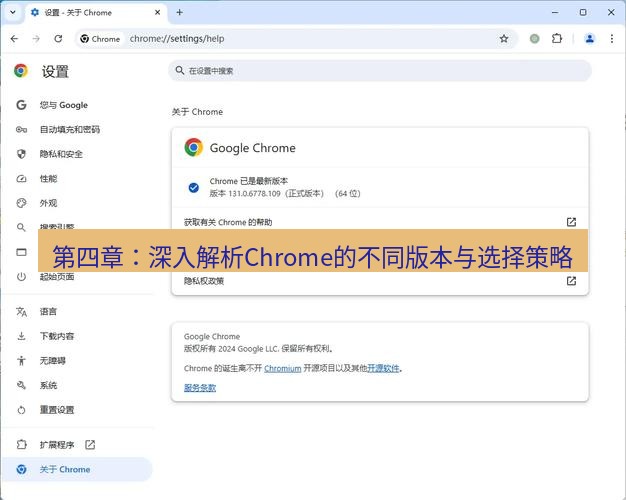Close the 设置 - 关于 Chrome tab
The height and width of the screenshot is (500, 626).
158,12
